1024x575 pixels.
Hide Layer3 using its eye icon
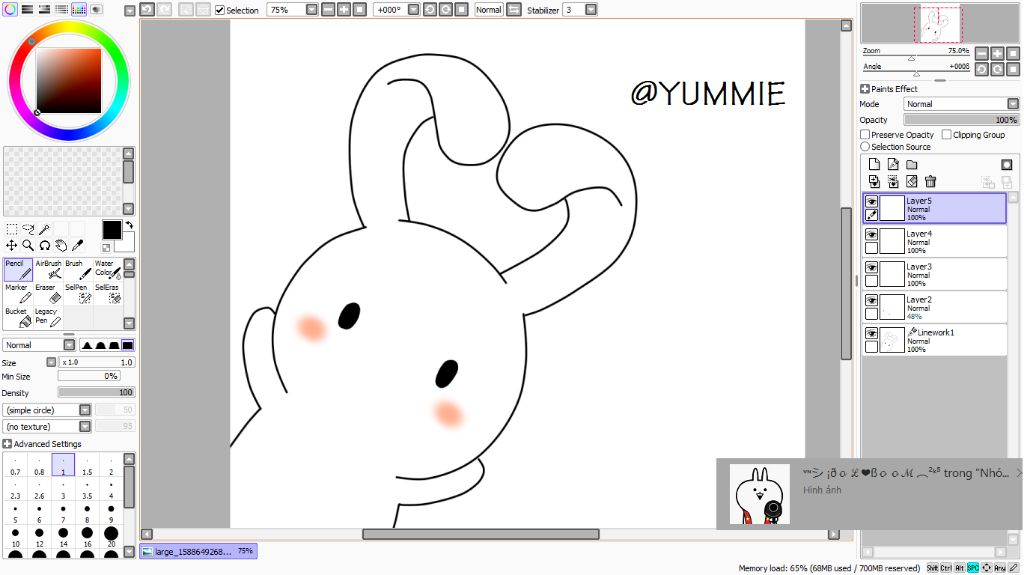871,267
